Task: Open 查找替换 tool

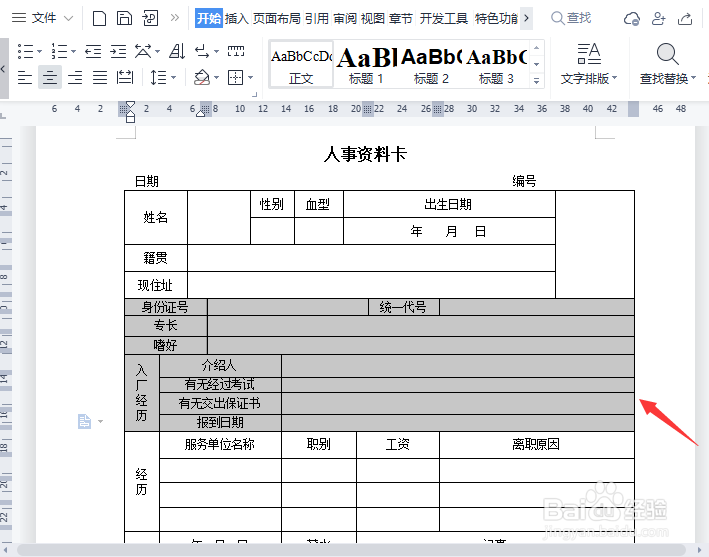Action: 667,64
